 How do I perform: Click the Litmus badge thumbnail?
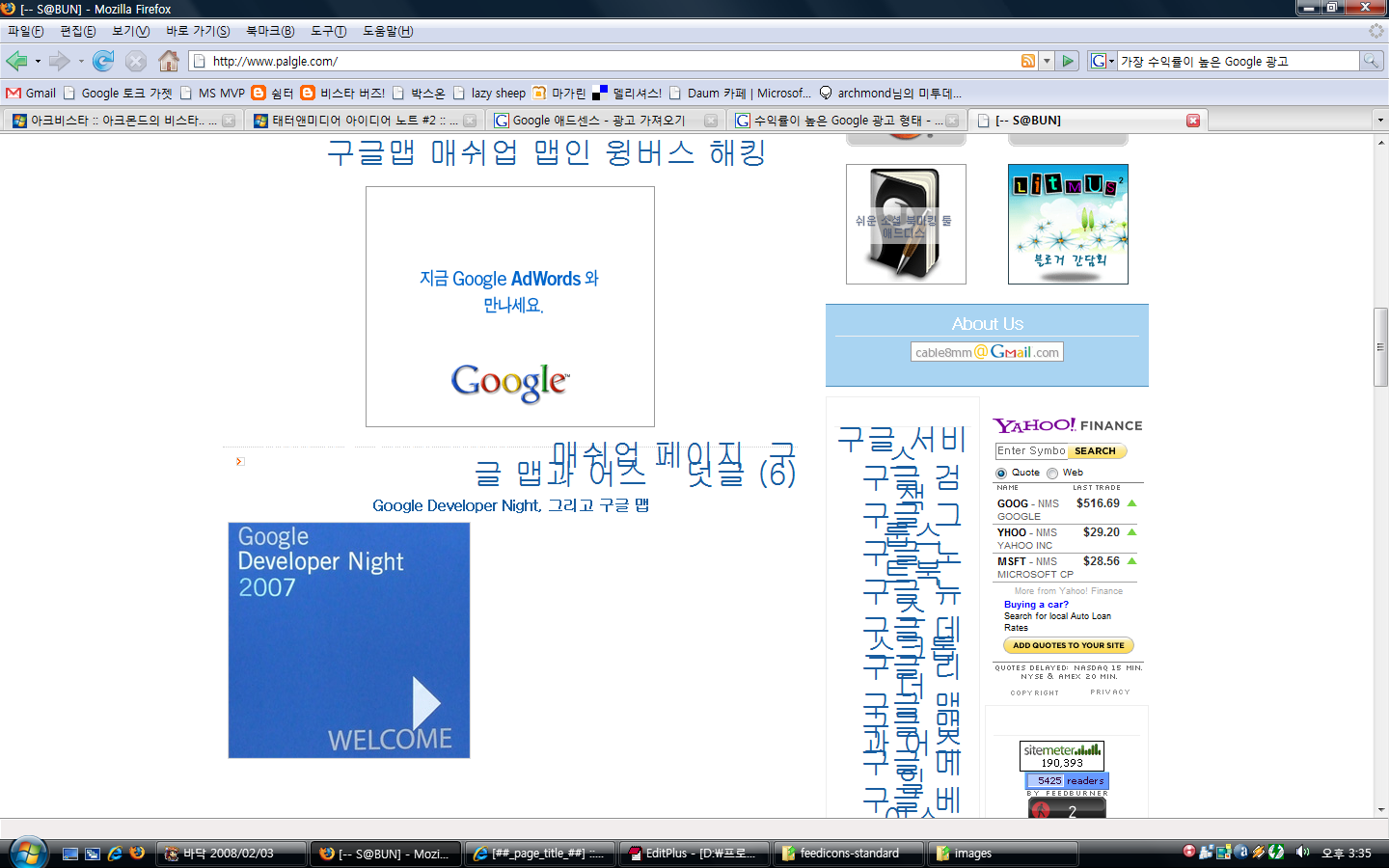pyautogui.click(x=1068, y=224)
